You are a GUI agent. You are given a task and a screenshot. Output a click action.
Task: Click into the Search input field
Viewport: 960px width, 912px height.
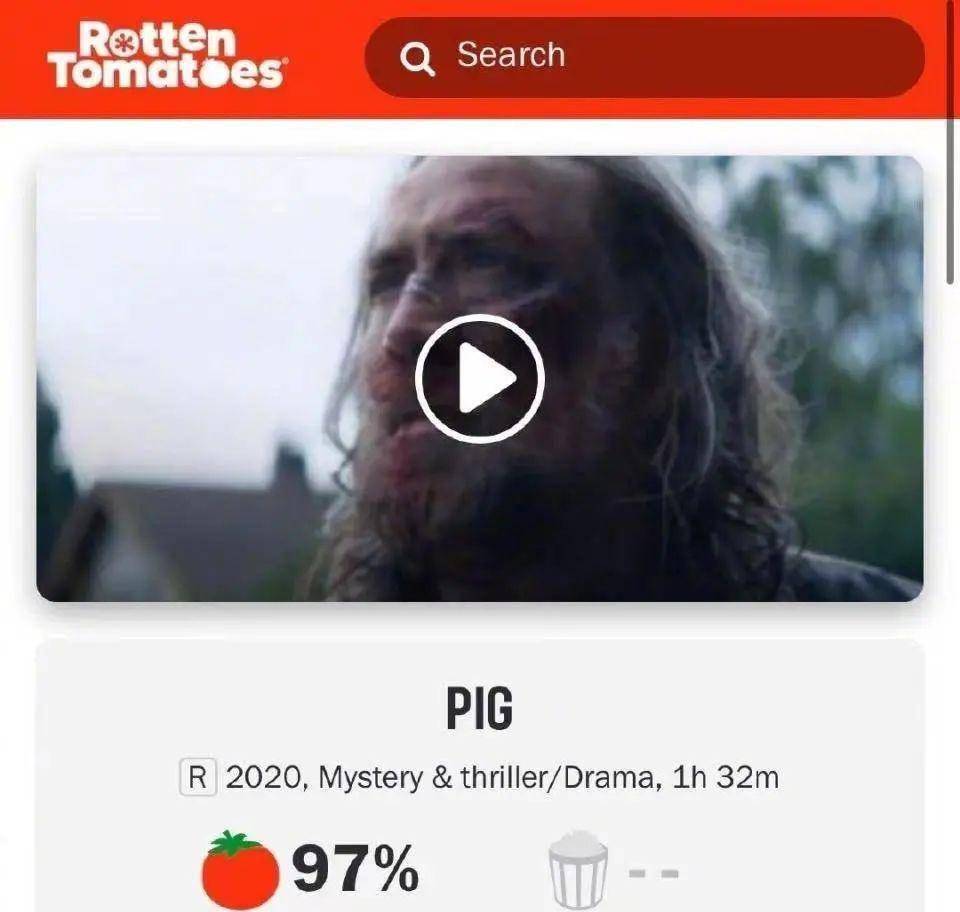644,57
